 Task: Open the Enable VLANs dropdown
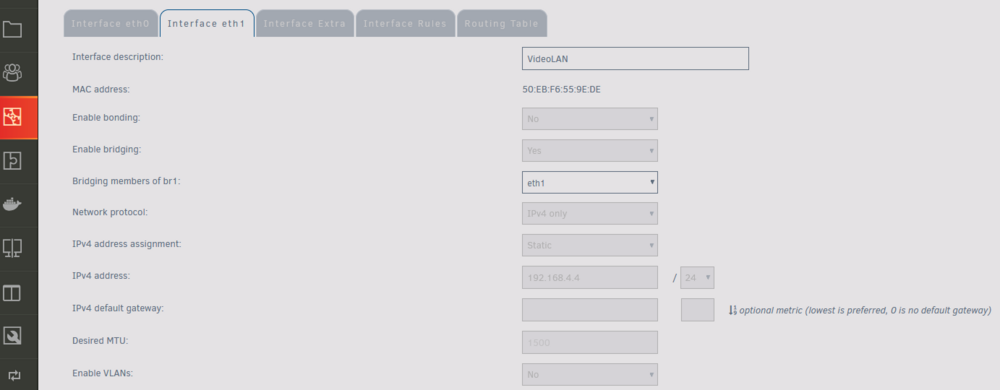point(590,374)
